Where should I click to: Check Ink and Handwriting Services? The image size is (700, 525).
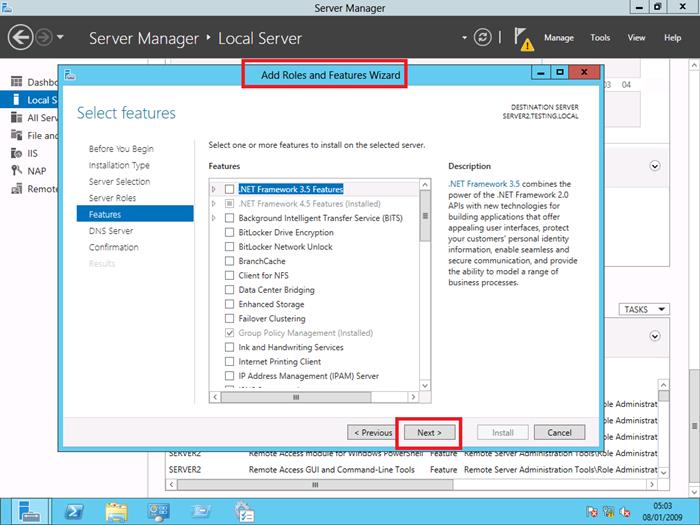click(x=229, y=347)
